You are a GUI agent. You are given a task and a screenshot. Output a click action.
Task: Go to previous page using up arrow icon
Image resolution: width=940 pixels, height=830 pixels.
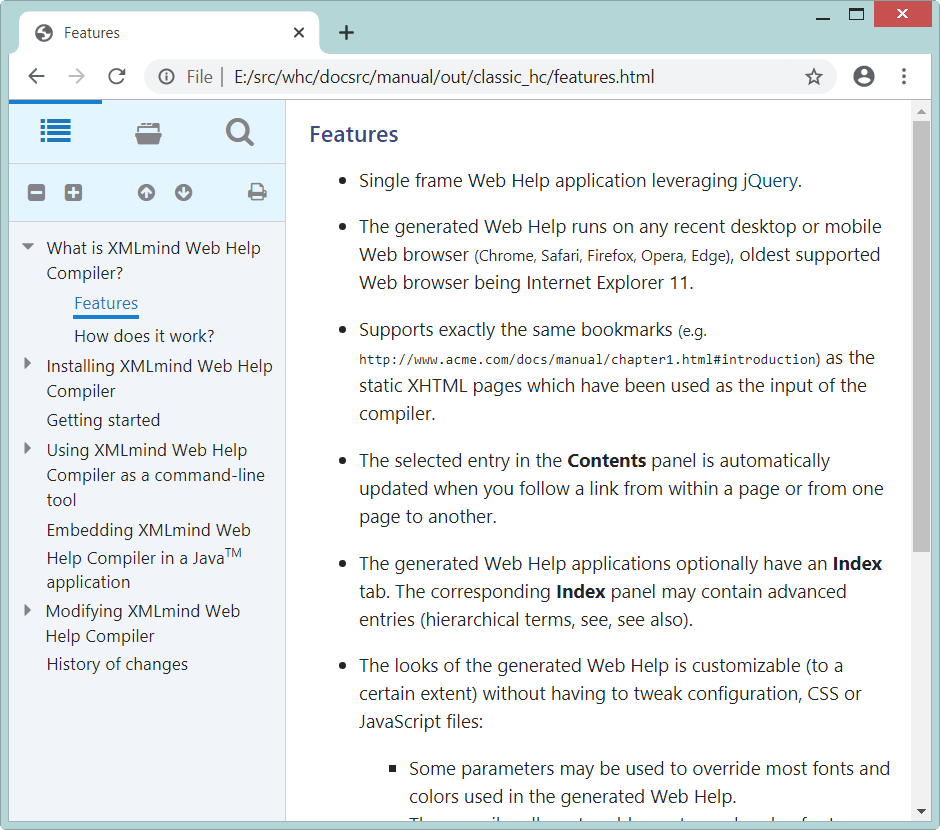[146, 192]
